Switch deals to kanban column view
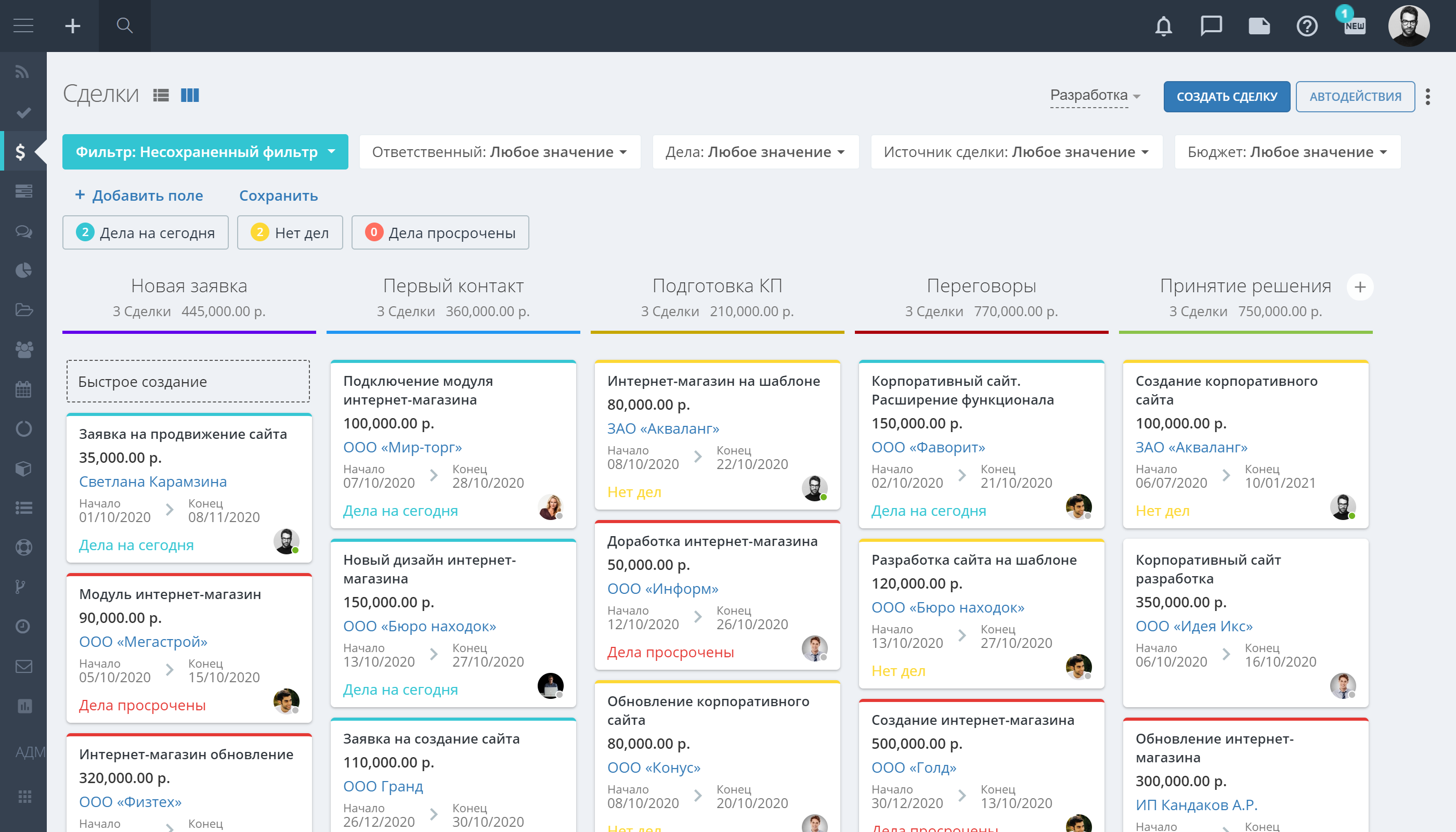Screen dimensions: 1456x832 (190, 96)
